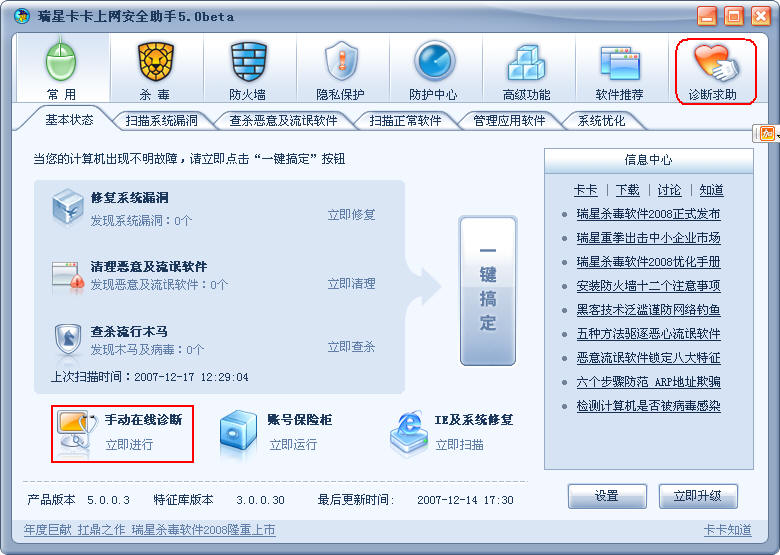This screenshot has height=555, width=780.
Task: Open news link 瑞星杀毒软件2008优化手册
Action: tap(648, 262)
